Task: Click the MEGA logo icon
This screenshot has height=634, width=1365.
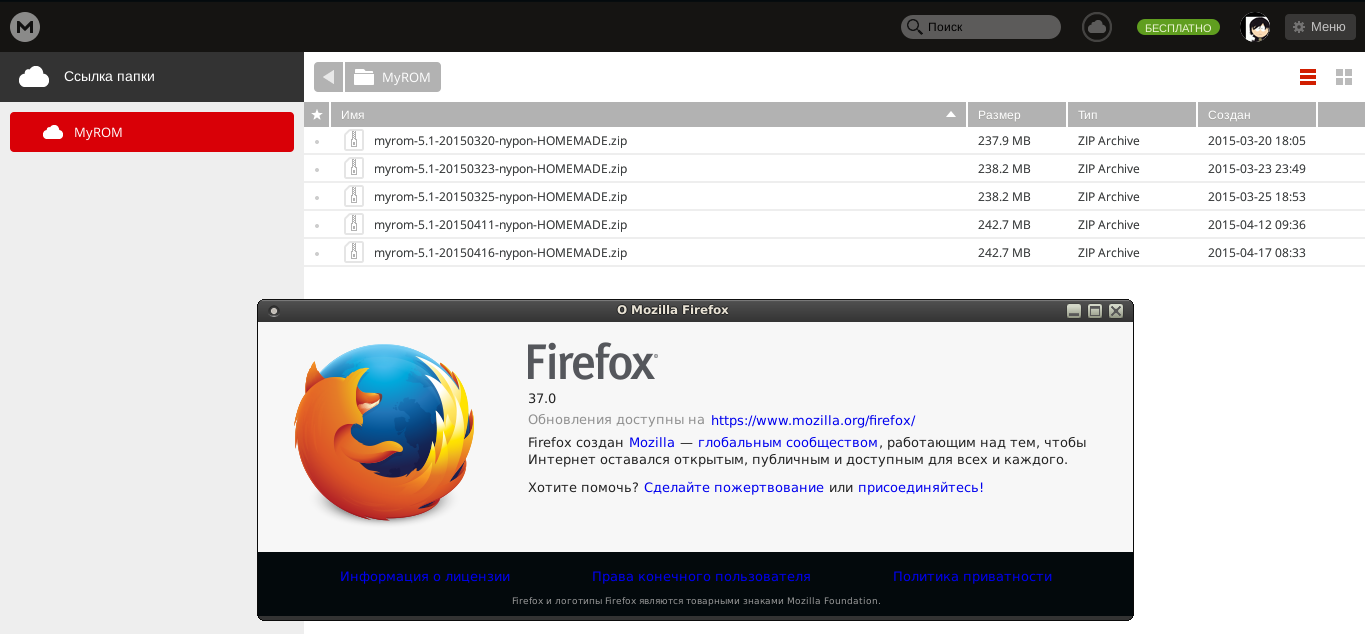Action: 25,27
